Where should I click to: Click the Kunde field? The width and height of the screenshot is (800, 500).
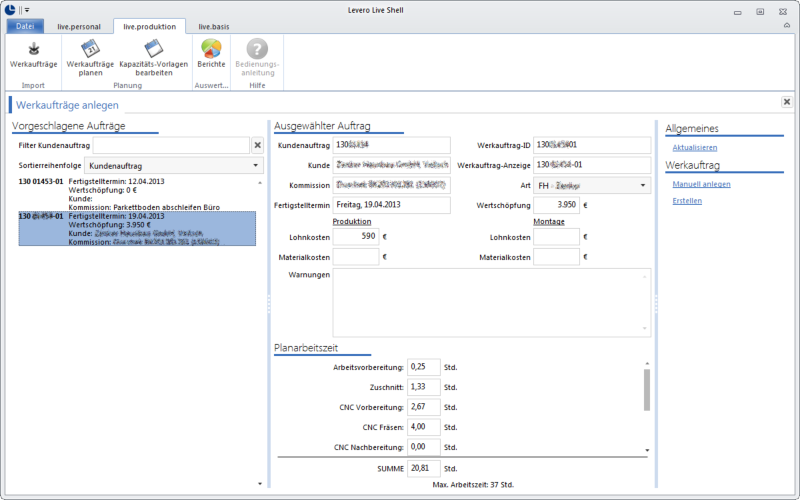click(391, 165)
